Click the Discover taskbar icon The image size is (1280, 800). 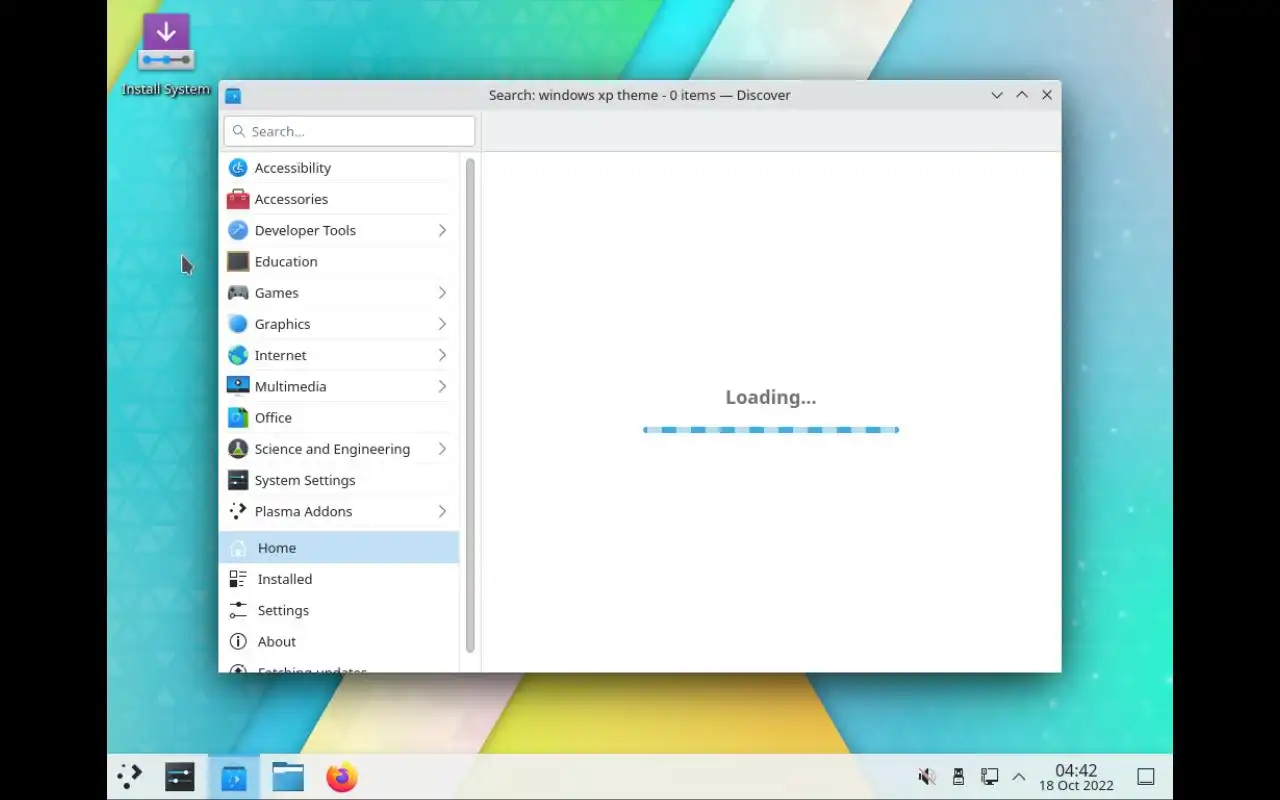click(234, 777)
